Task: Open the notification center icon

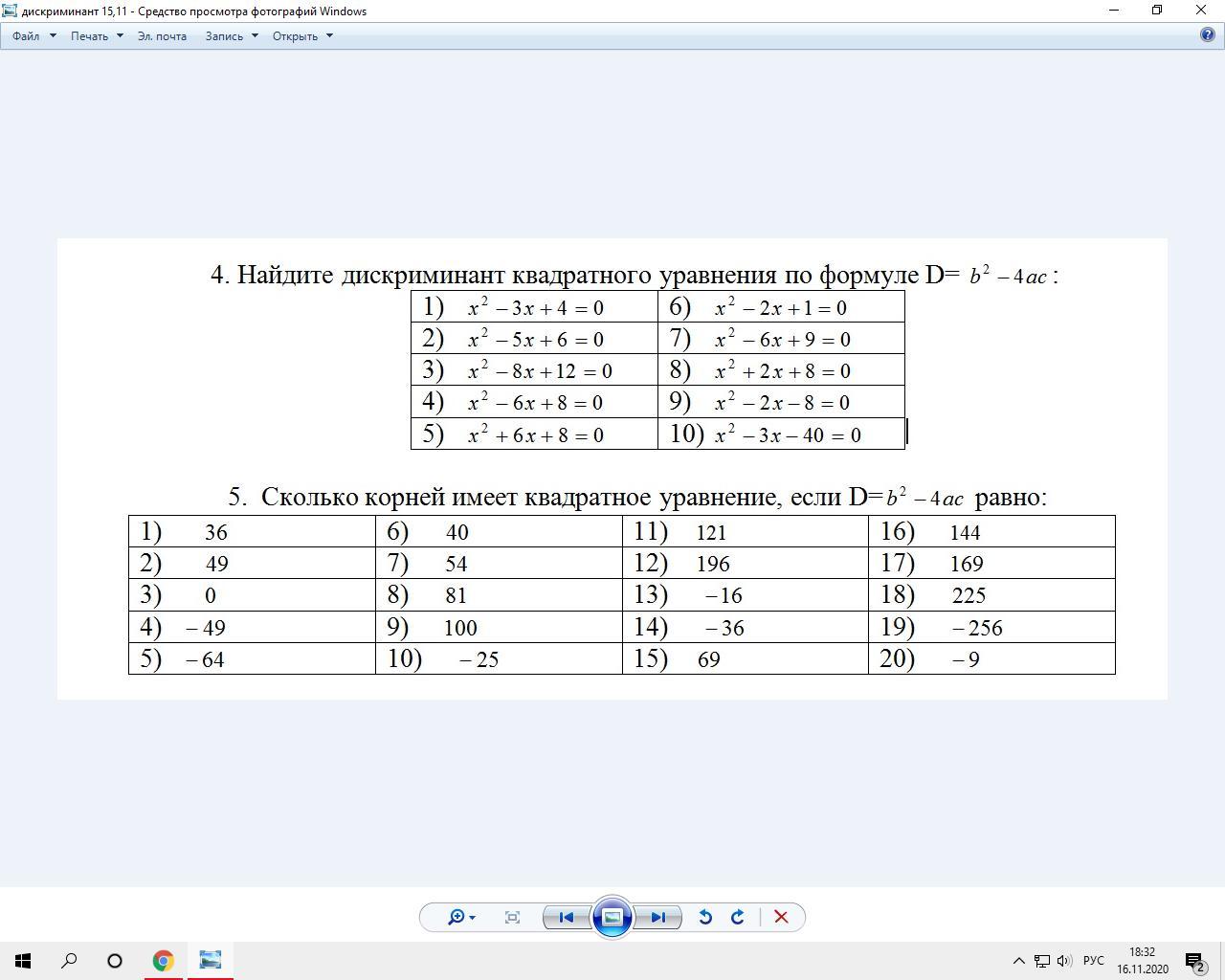Action: coord(1194,961)
